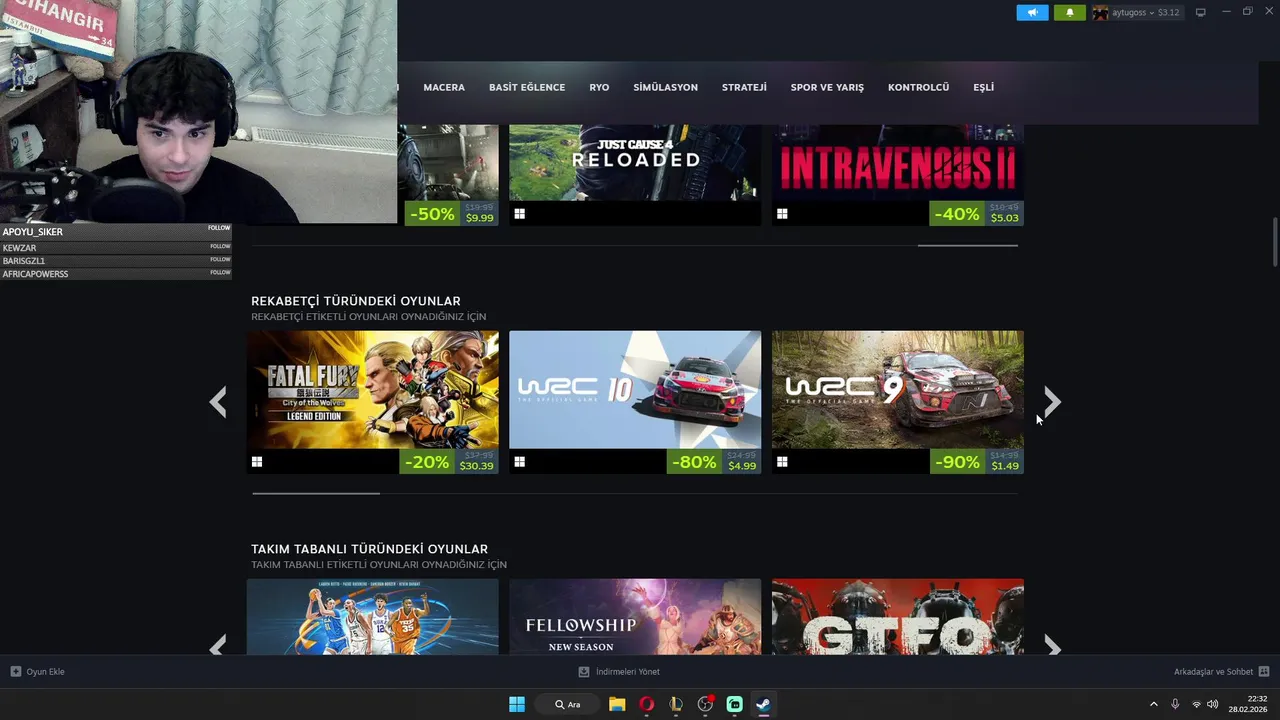Screen dimensions: 1280x720
Task: Click the microphone tray icon
Action: 1175,704
